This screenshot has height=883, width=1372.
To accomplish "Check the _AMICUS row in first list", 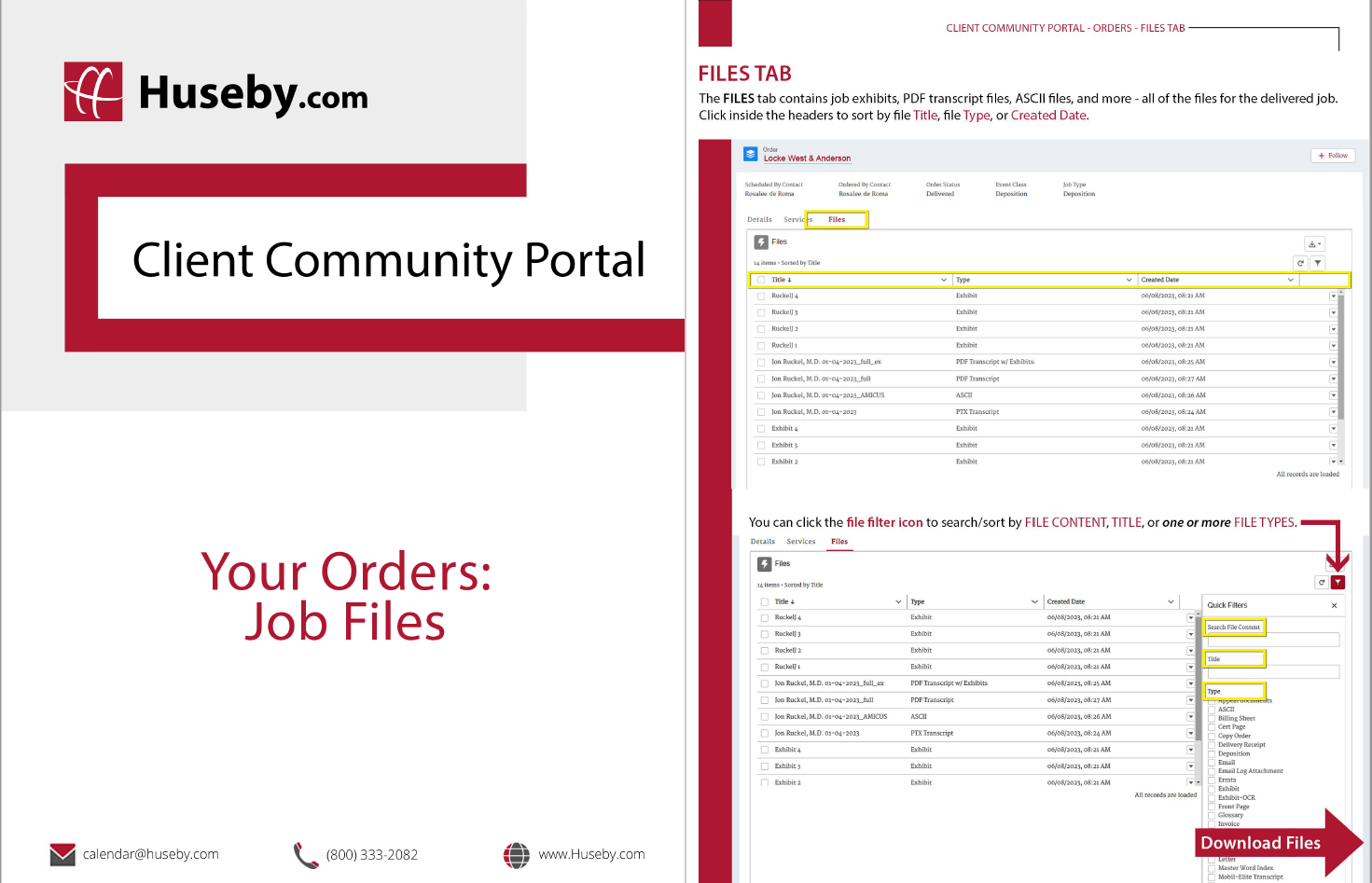I will 761,396.
